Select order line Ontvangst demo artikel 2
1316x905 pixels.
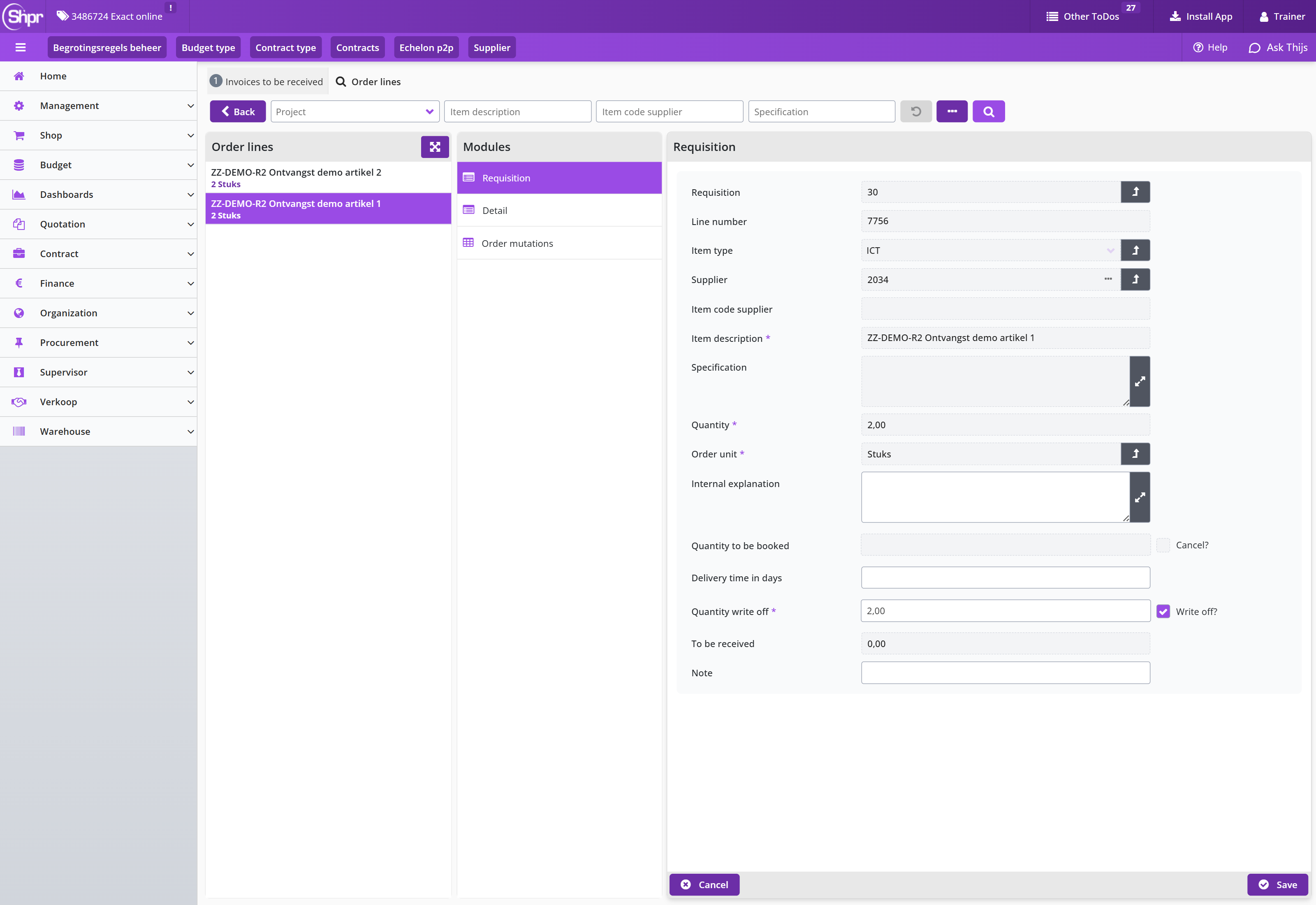pos(328,177)
